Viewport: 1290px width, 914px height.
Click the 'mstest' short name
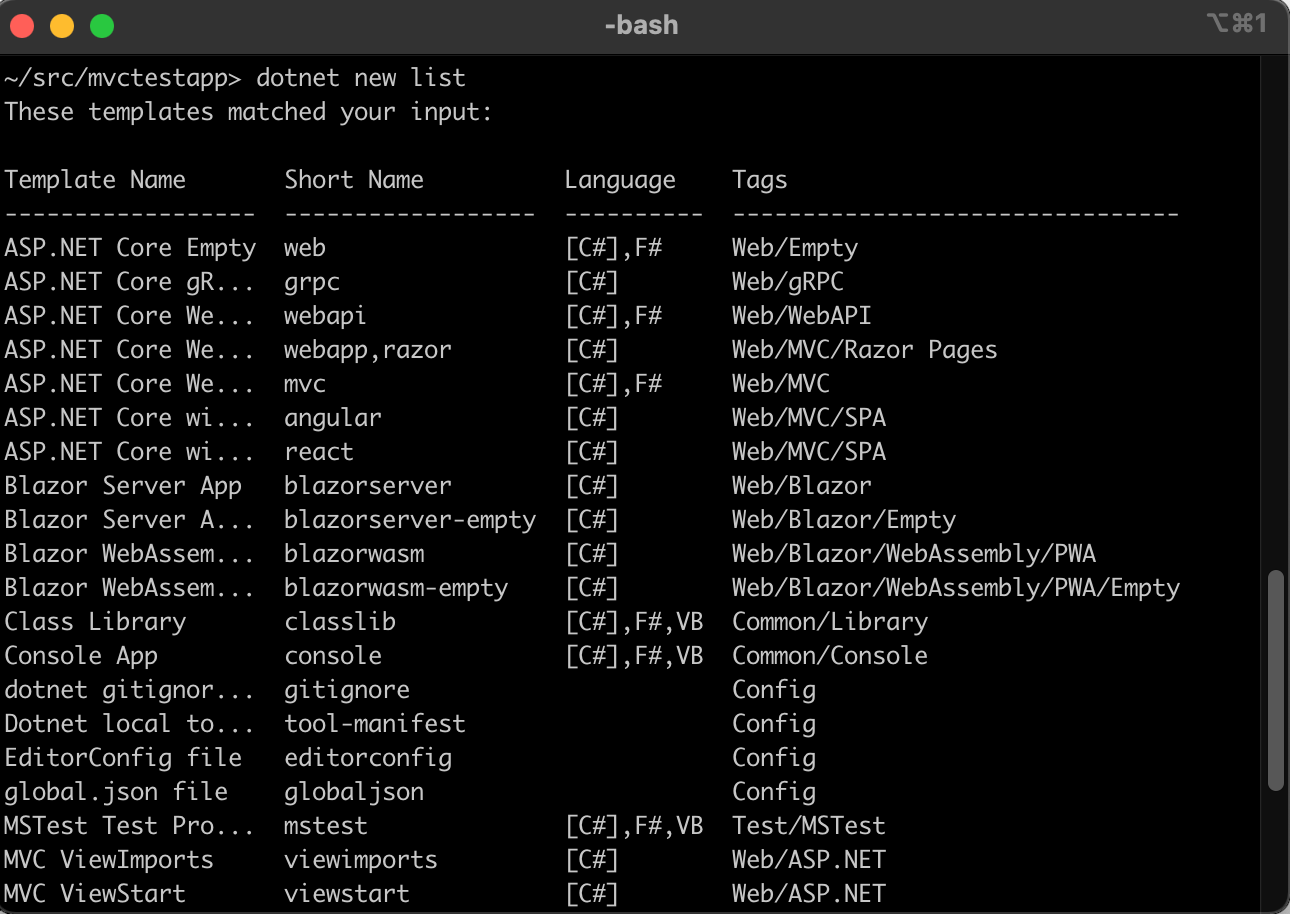pyautogui.click(x=326, y=826)
